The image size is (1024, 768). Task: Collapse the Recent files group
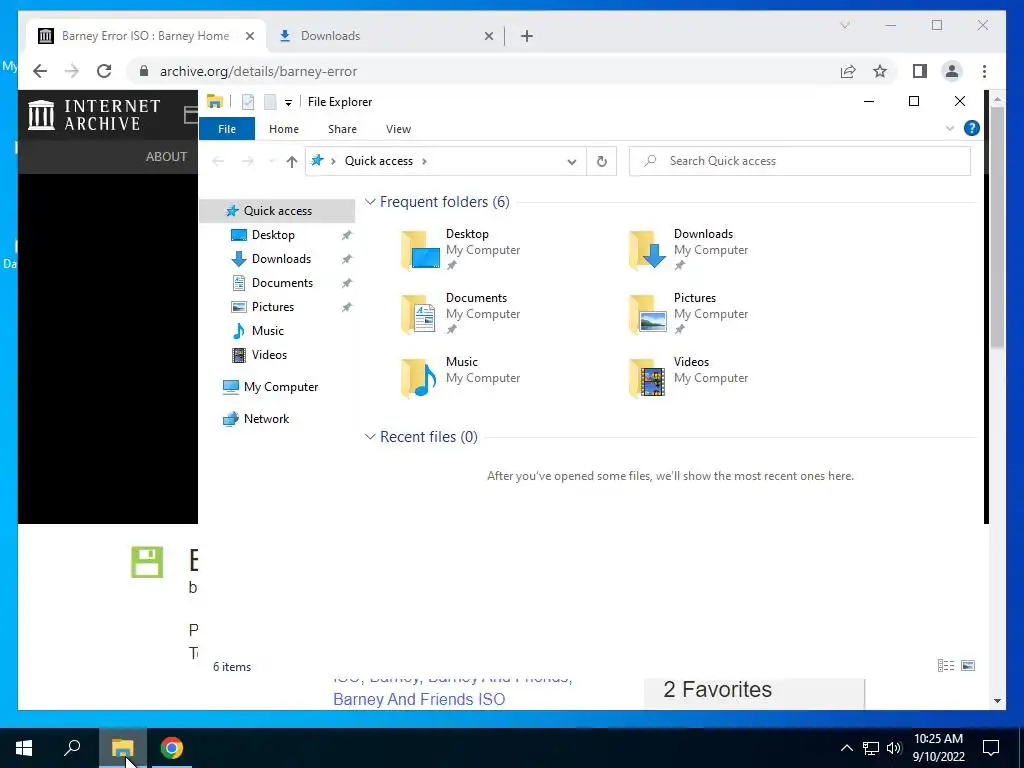370,437
